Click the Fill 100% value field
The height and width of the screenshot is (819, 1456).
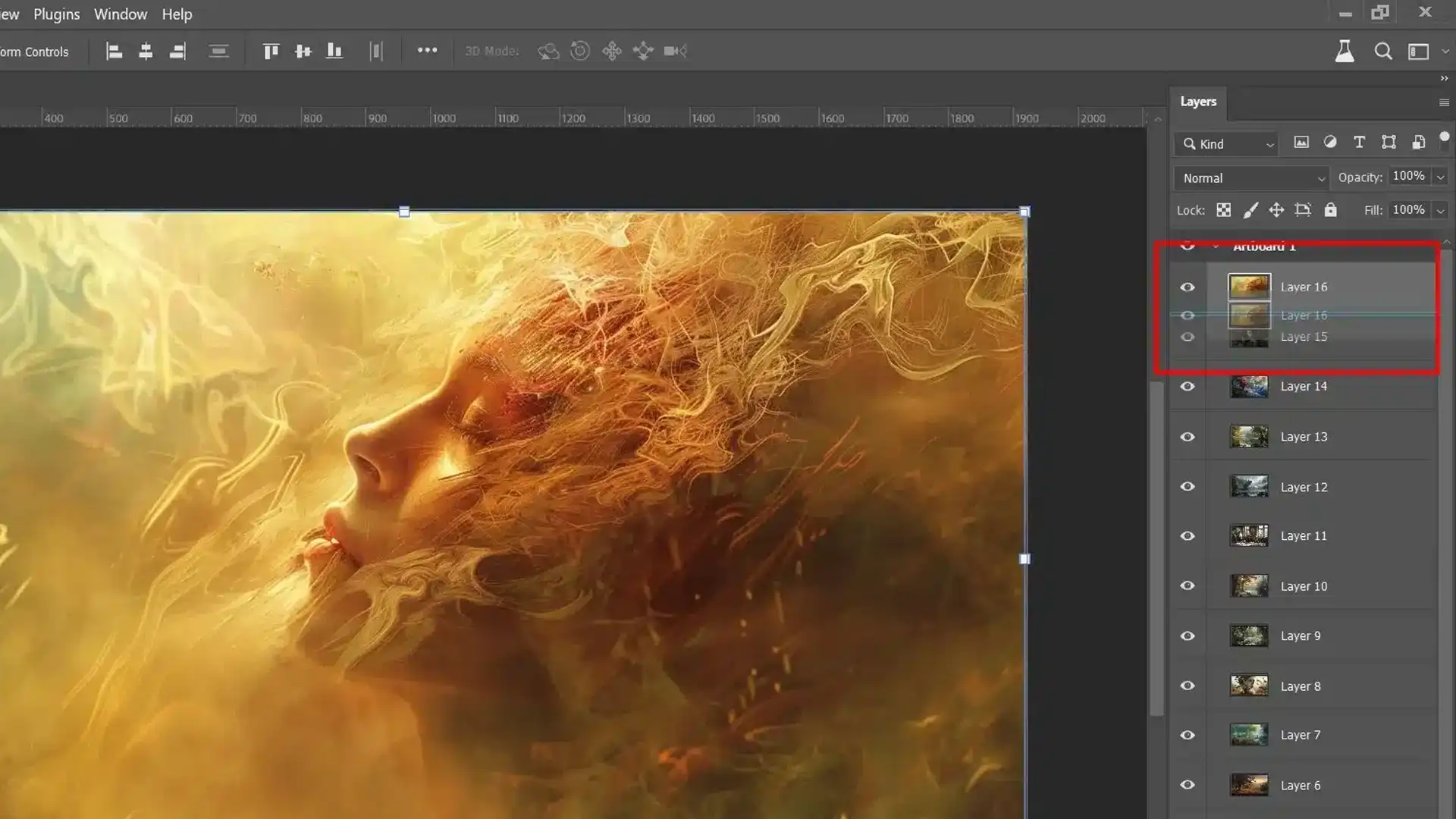1409,210
